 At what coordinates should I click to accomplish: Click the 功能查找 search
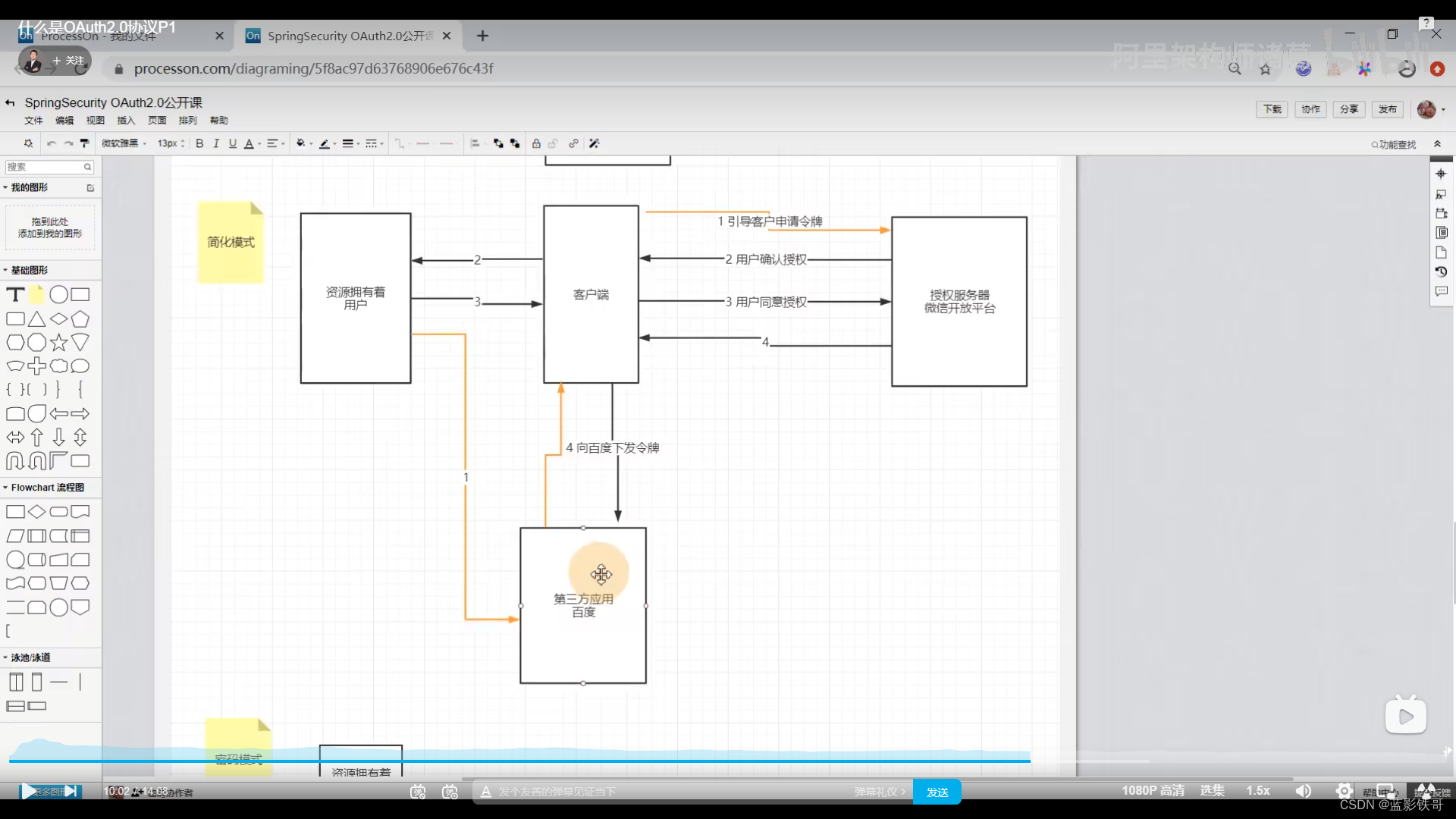pyautogui.click(x=1394, y=144)
